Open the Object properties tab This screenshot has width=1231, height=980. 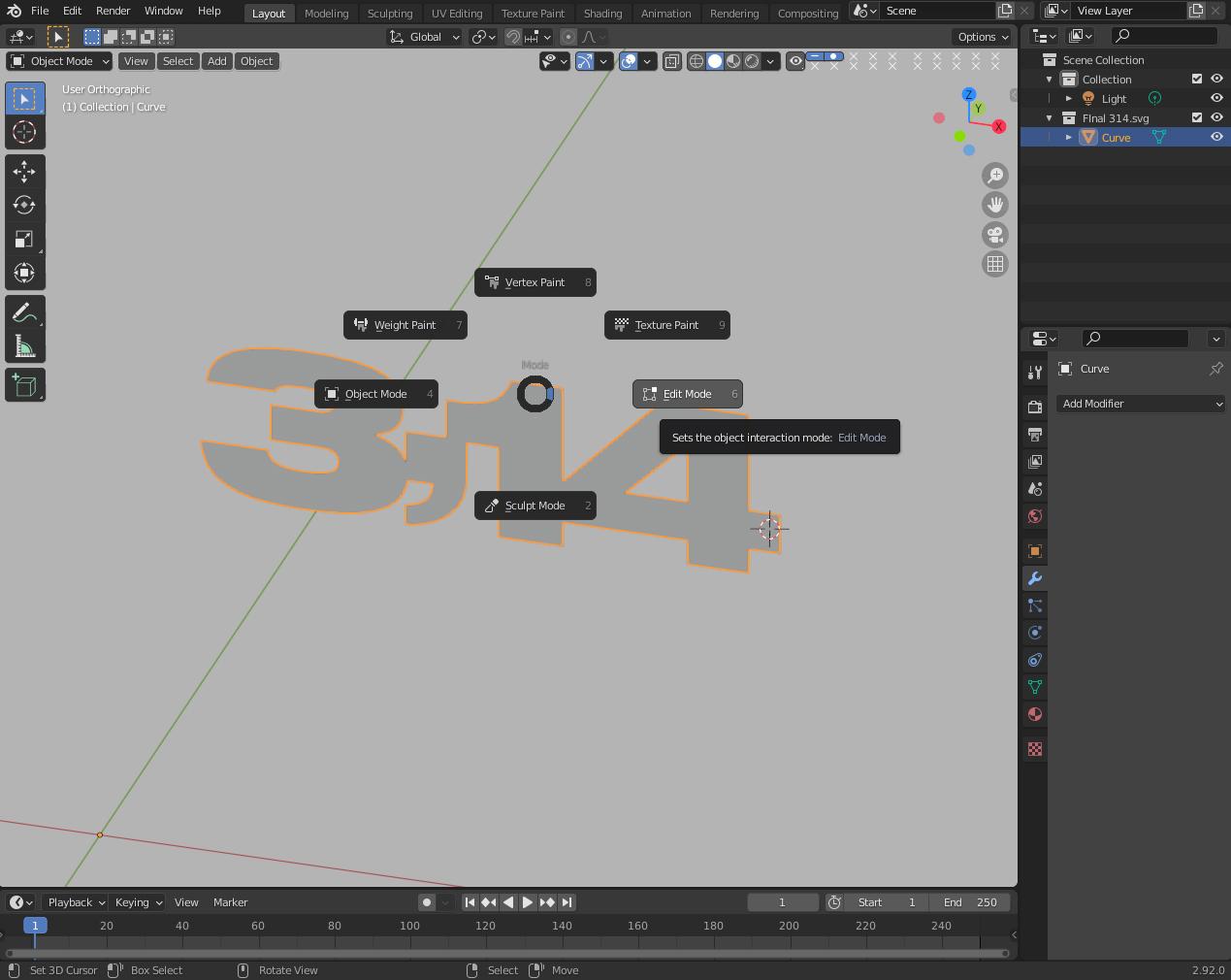[1035, 551]
